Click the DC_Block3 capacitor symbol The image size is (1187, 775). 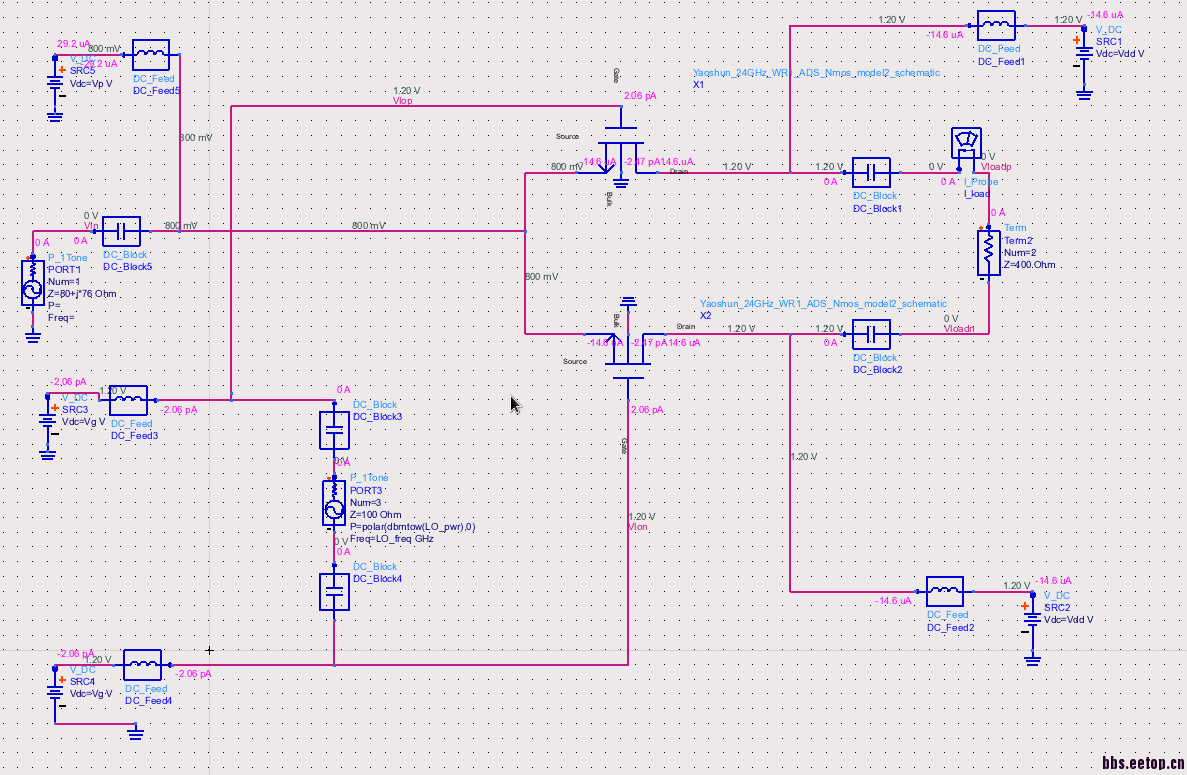(x=334, y=430)
